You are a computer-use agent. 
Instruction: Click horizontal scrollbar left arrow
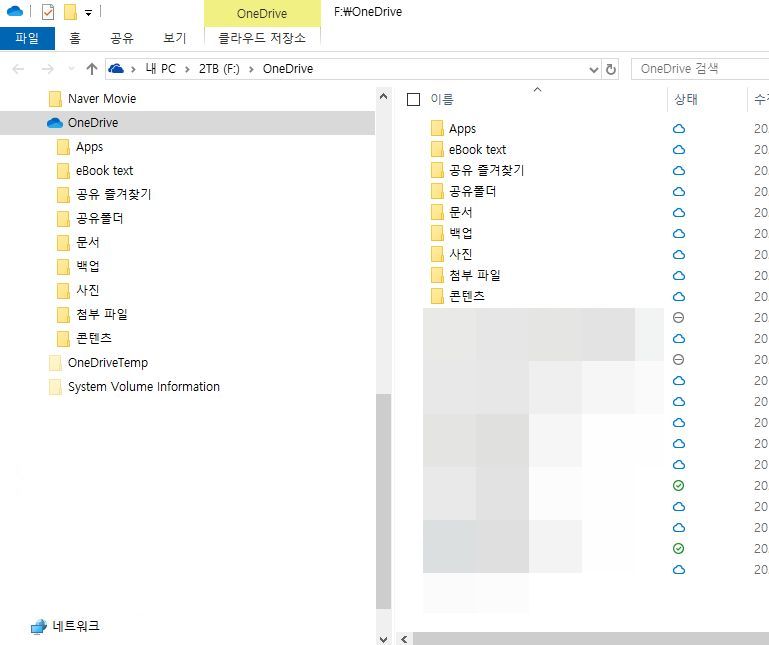click(404, 639)
